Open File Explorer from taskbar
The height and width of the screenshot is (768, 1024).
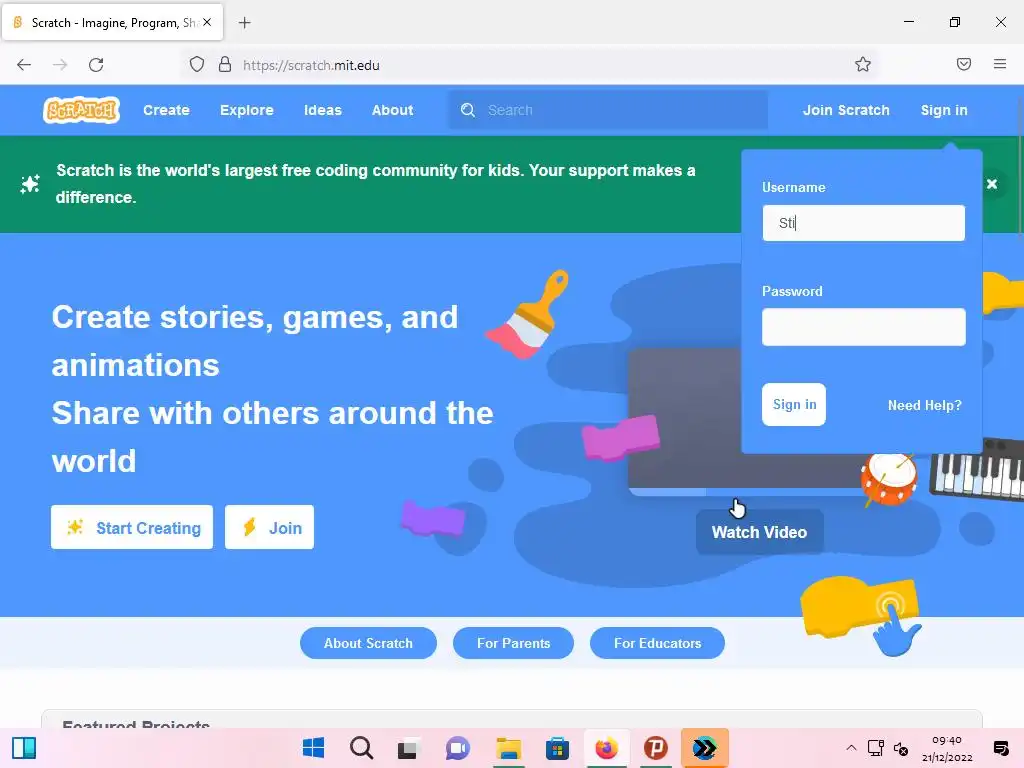click(x=508, y=748)
